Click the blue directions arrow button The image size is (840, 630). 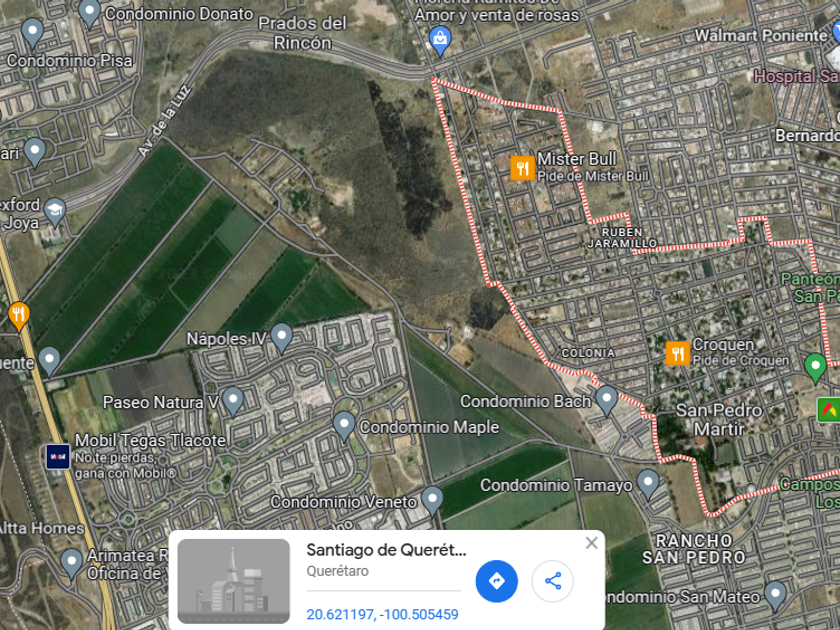click(496, 581)
